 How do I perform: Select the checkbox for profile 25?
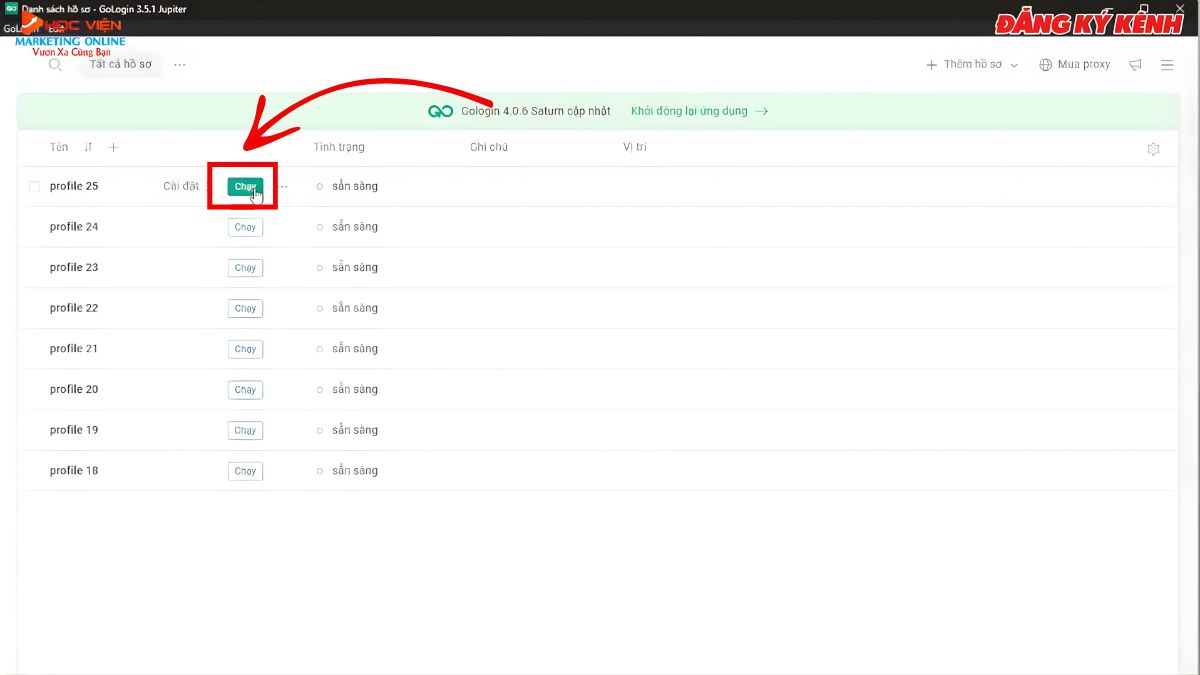[x=34, y=186]
